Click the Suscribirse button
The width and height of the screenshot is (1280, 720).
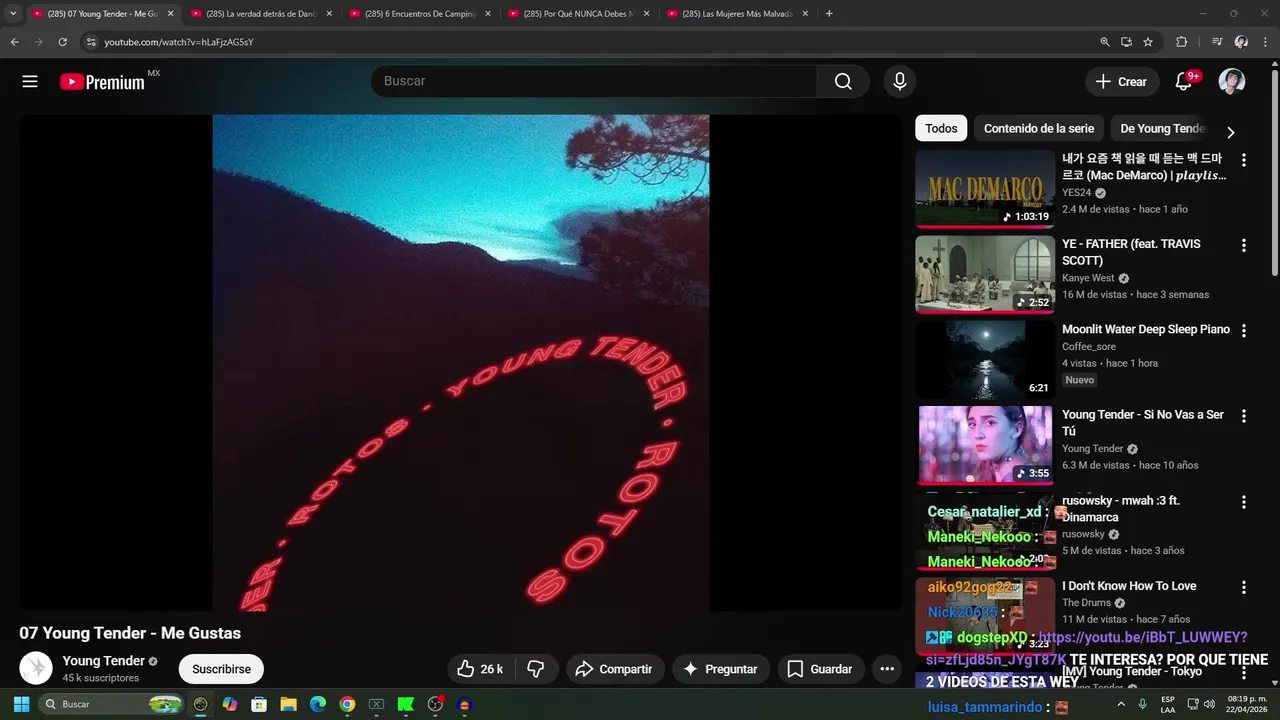(221, 669)
